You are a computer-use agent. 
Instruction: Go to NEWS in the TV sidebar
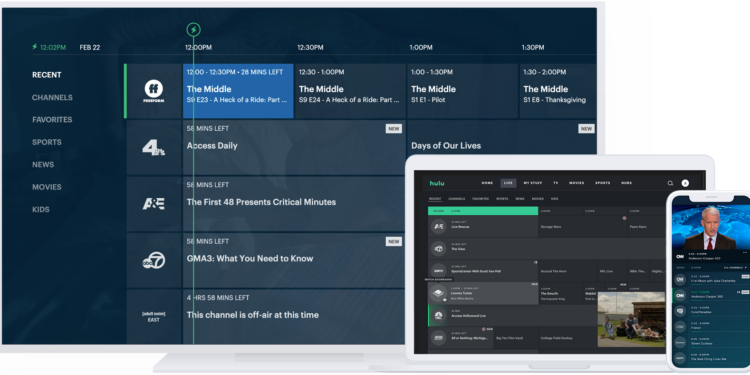43,165
